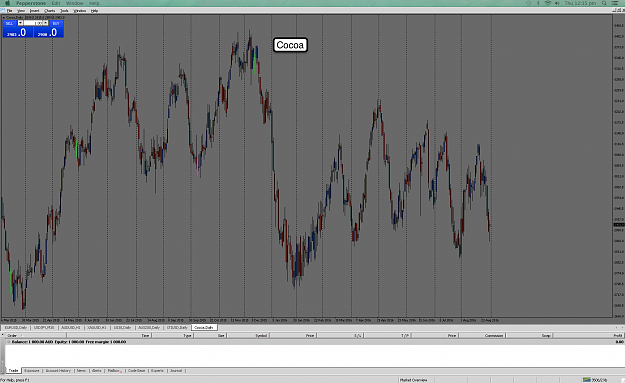The width and height of the screenshot is (625, 383).
Task: Switch to the AUS200,Daily chart tab
Action: (x=149, y=327)
